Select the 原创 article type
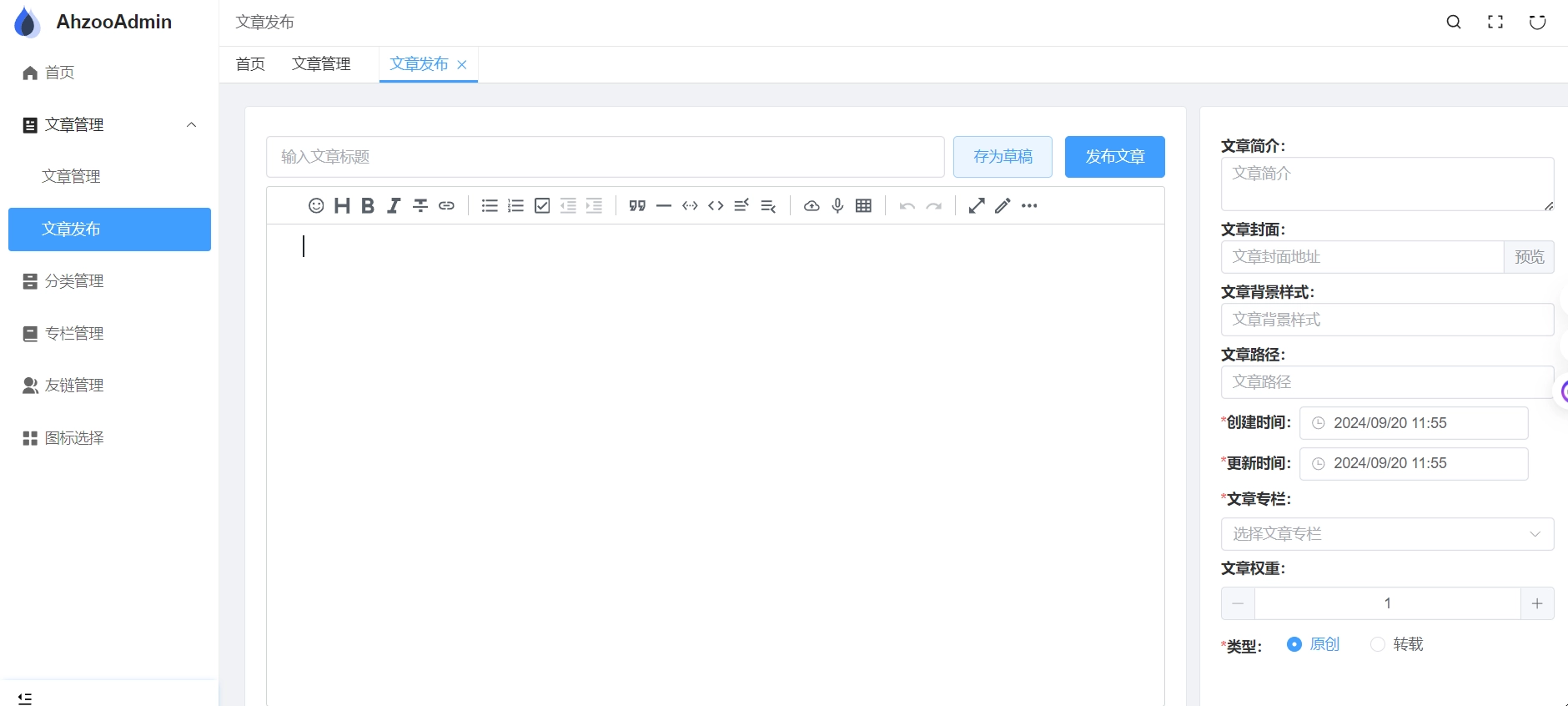 click(1294, 644)
